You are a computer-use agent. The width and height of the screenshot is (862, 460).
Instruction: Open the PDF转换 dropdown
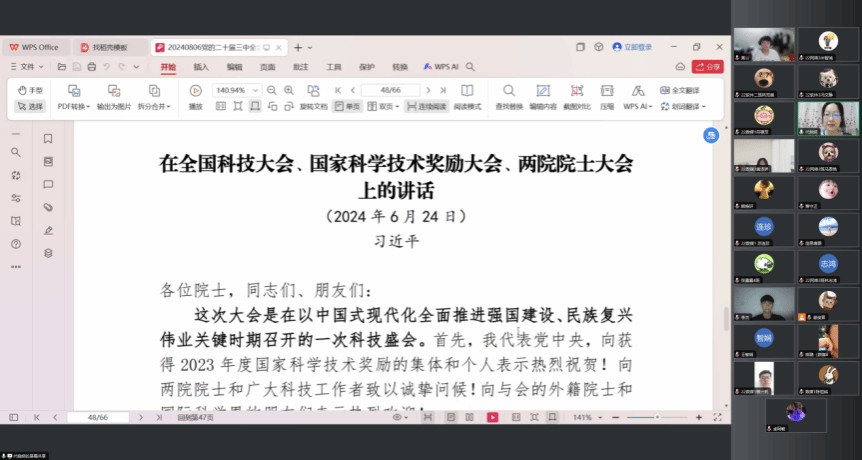[x=73, y=106]
